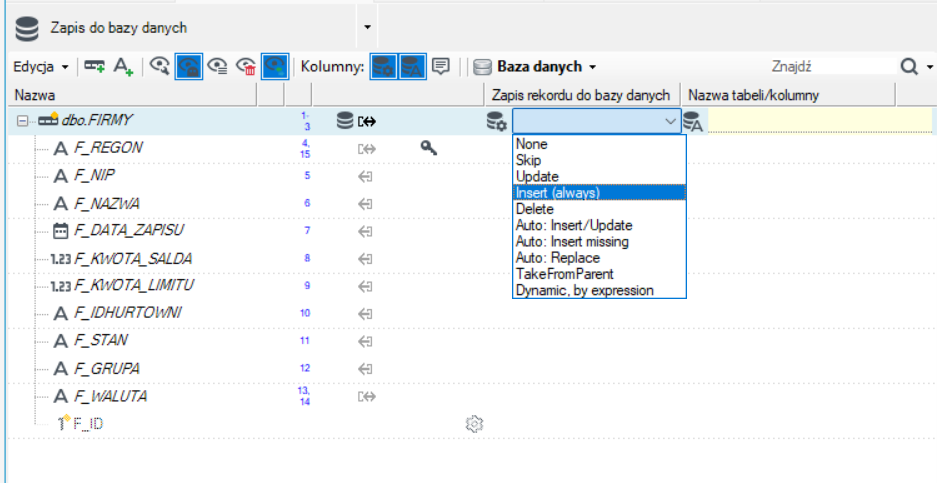This screenshot has height=483, width=937.
Task: Click bidirectional arrow icon in F_REGON row
Action: click(x=366, y=149)
